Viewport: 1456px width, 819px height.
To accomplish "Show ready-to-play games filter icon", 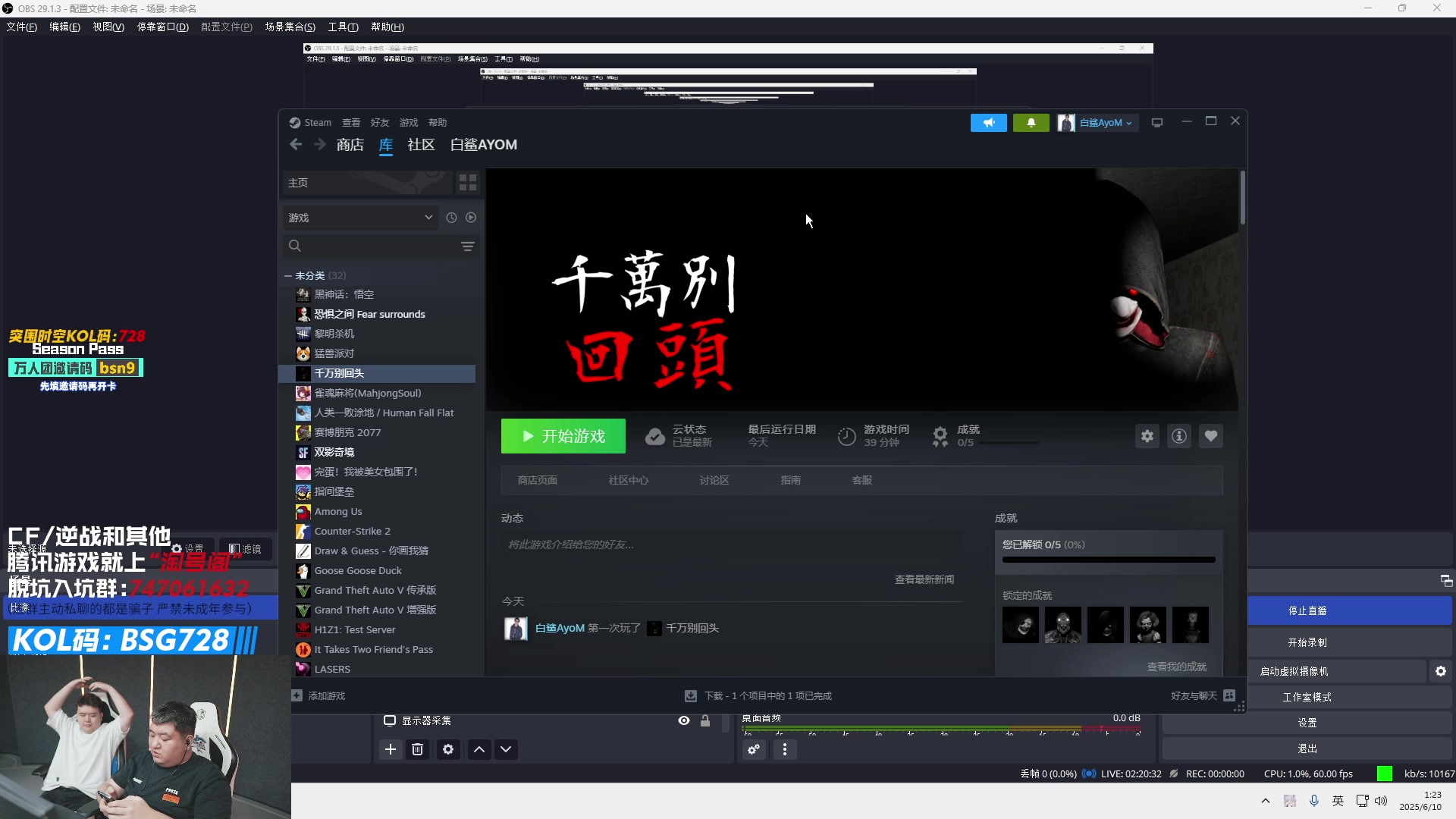I will [x=471, y=218].
